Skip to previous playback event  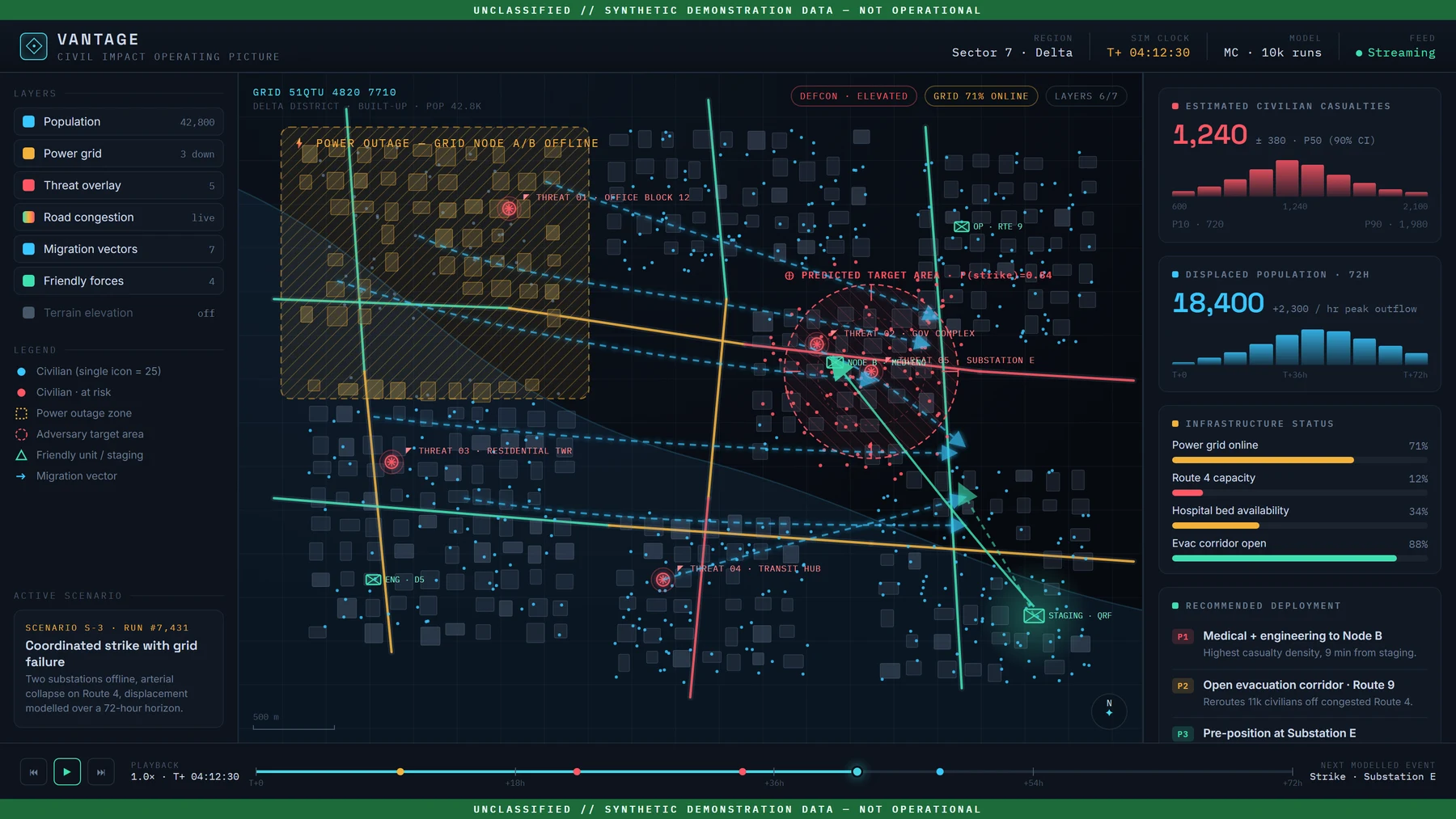click(33, 772)
